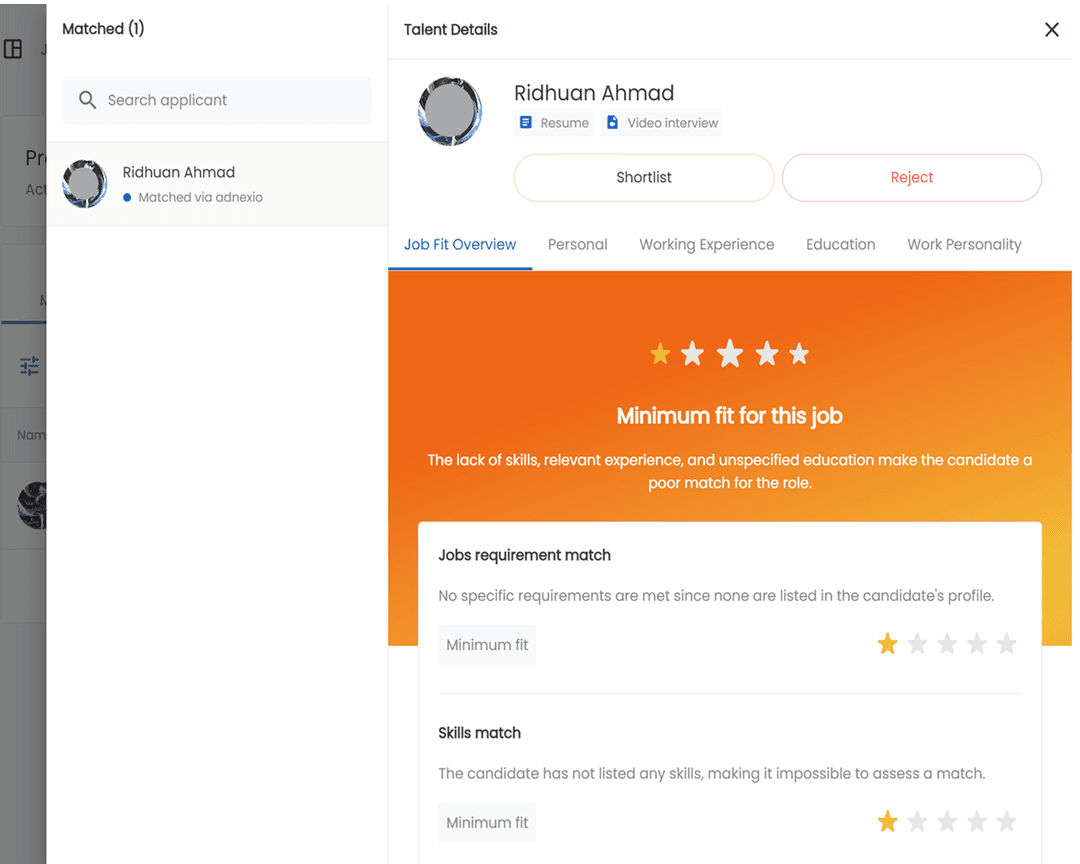
Task: Select the Education tab
Action: pyautogui.click(x=840, y=244)
